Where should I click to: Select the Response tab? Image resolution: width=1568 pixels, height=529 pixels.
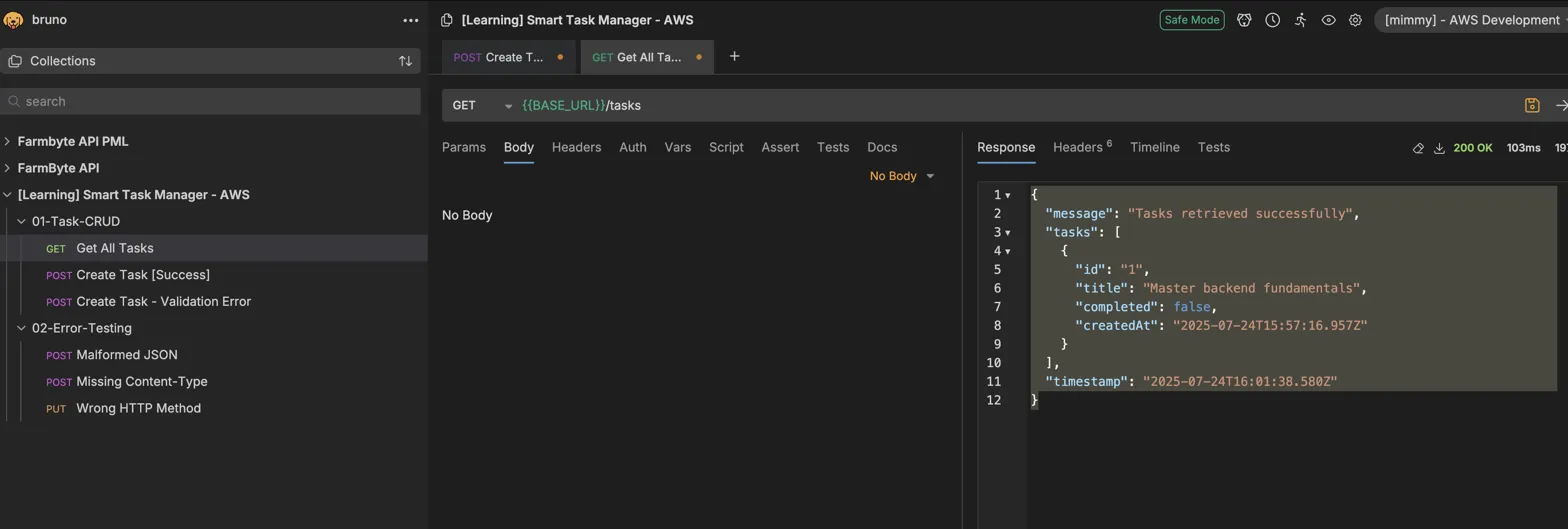click(x=1006, y=147)
